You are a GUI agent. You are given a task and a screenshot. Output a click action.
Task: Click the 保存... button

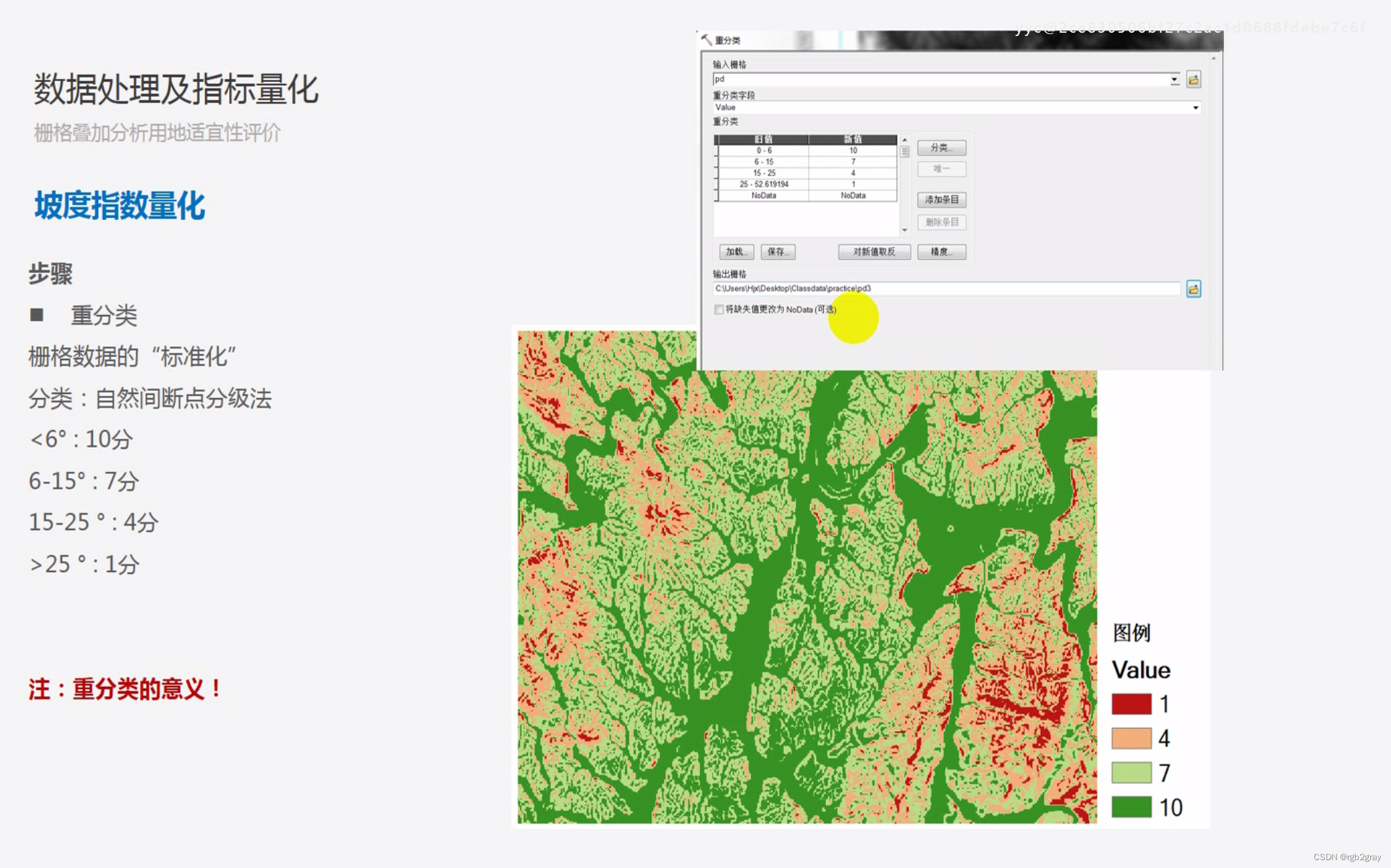pos(777,252)
